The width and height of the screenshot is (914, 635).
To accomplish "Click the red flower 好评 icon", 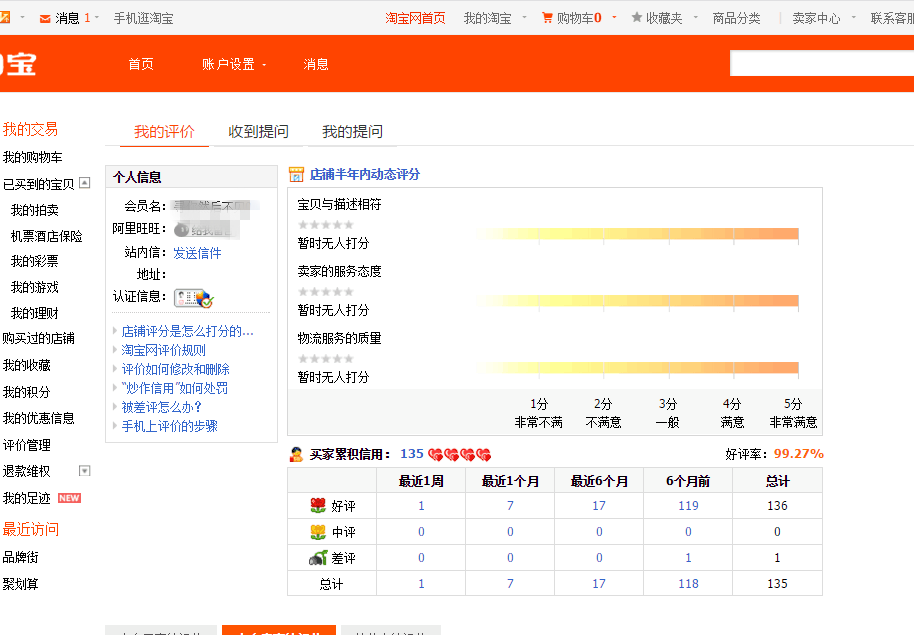I will [318, 506].
